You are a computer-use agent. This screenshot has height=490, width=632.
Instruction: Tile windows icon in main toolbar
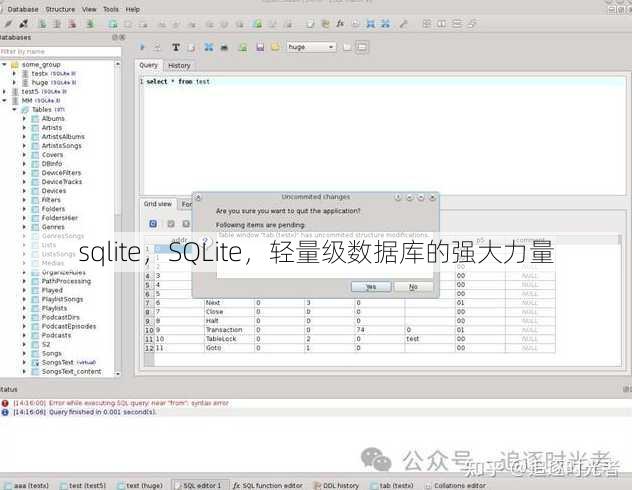click(x=426, y=24)
